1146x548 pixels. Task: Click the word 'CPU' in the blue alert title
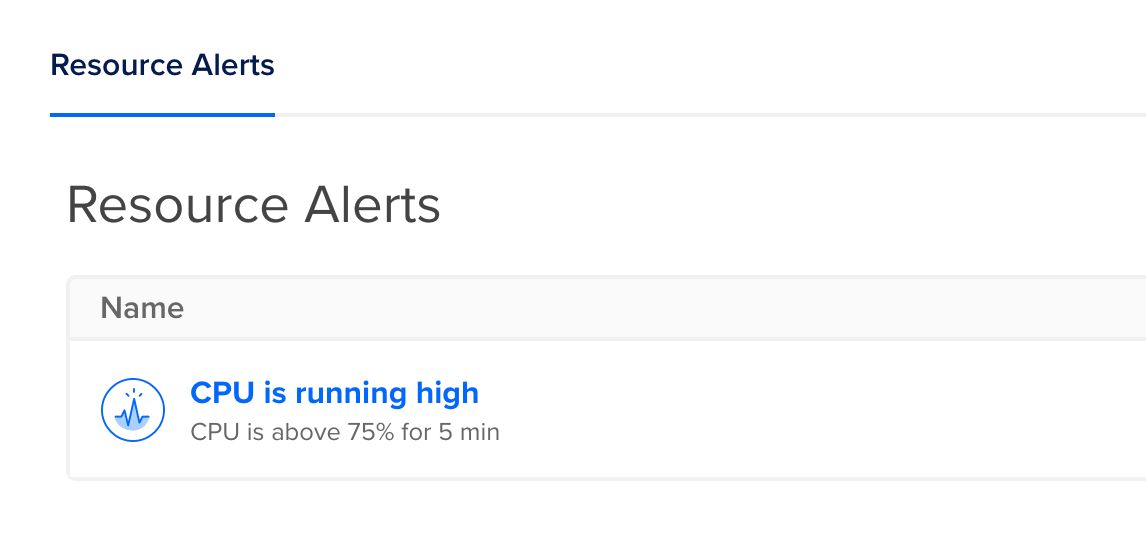coord(222,393)
